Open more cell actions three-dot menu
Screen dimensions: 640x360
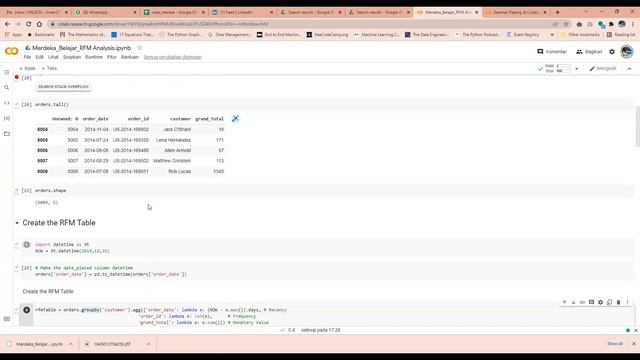coord(627,302)
